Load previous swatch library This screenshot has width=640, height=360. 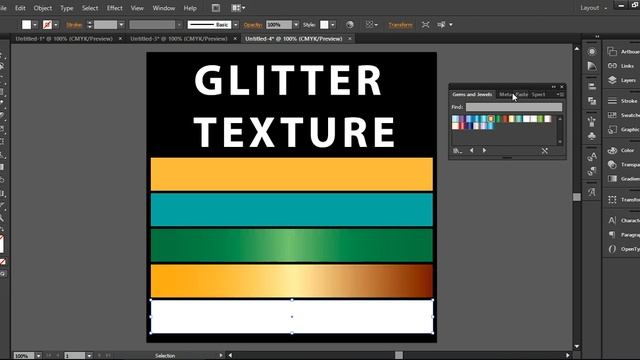471,151
